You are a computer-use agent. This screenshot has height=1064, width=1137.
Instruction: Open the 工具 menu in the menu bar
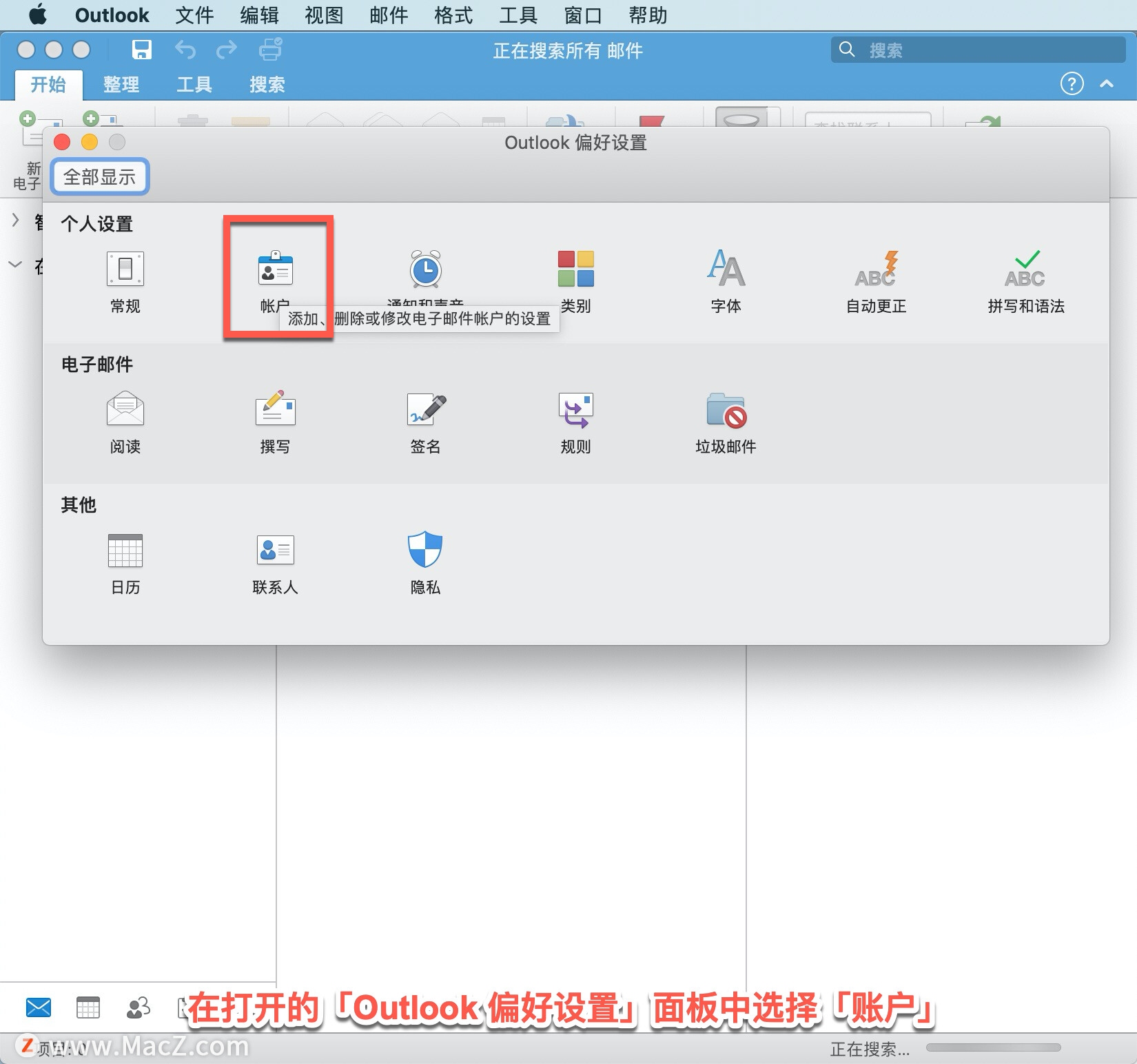[518, 14]
